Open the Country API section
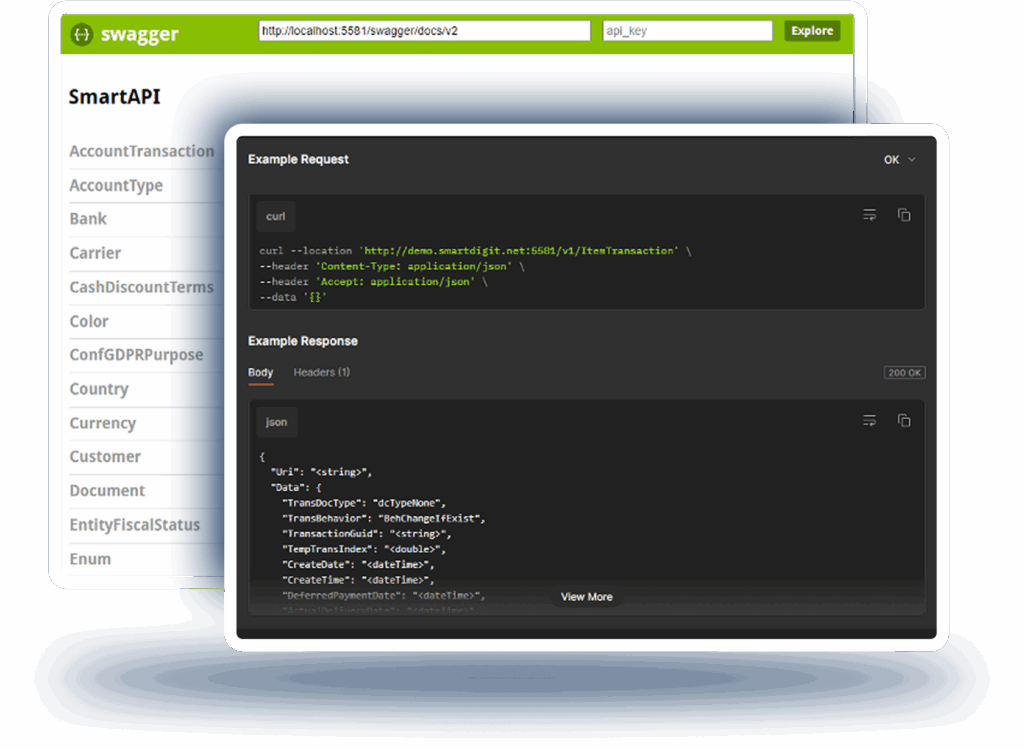 [99, 389]
